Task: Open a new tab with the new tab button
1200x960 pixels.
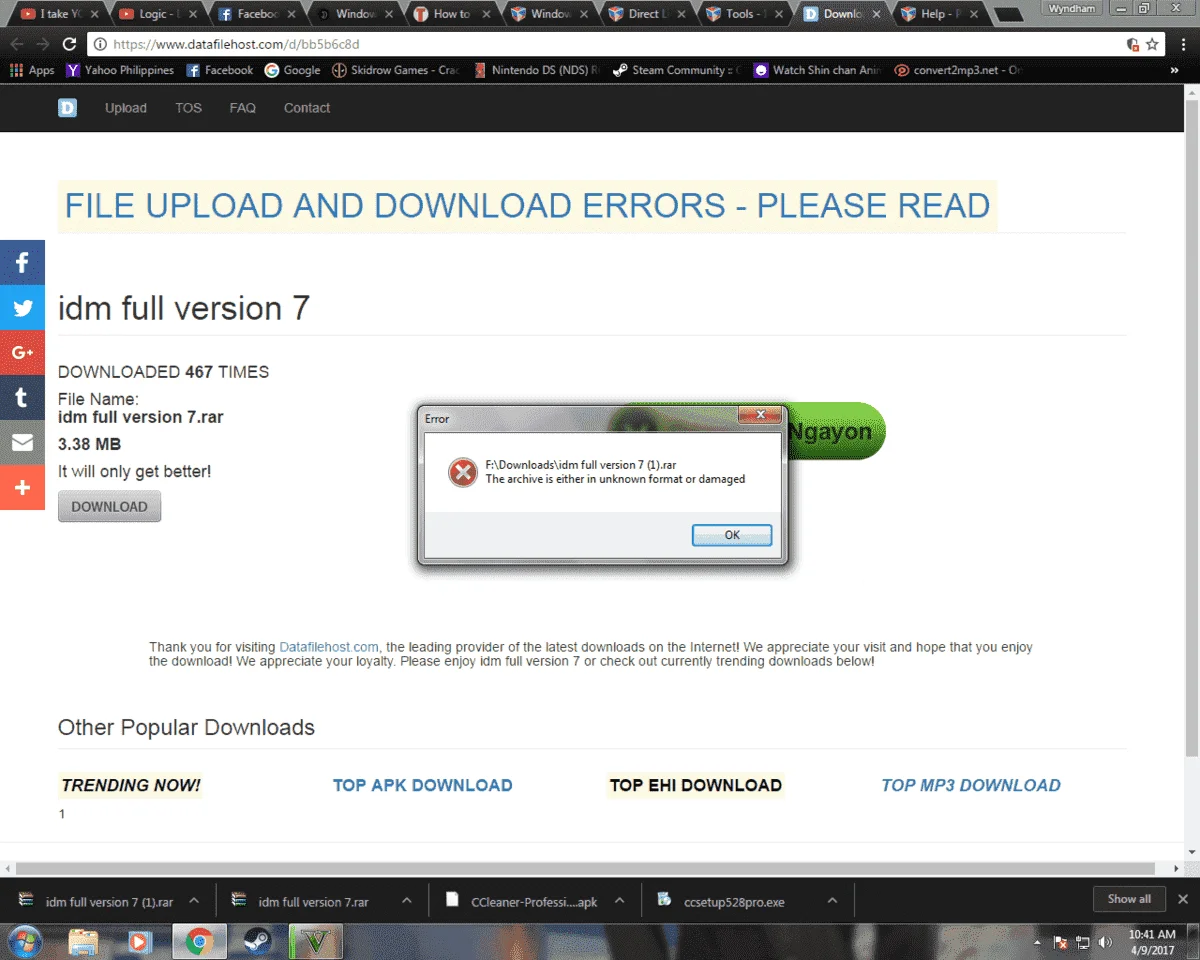Action: (x=1009, y=15)
